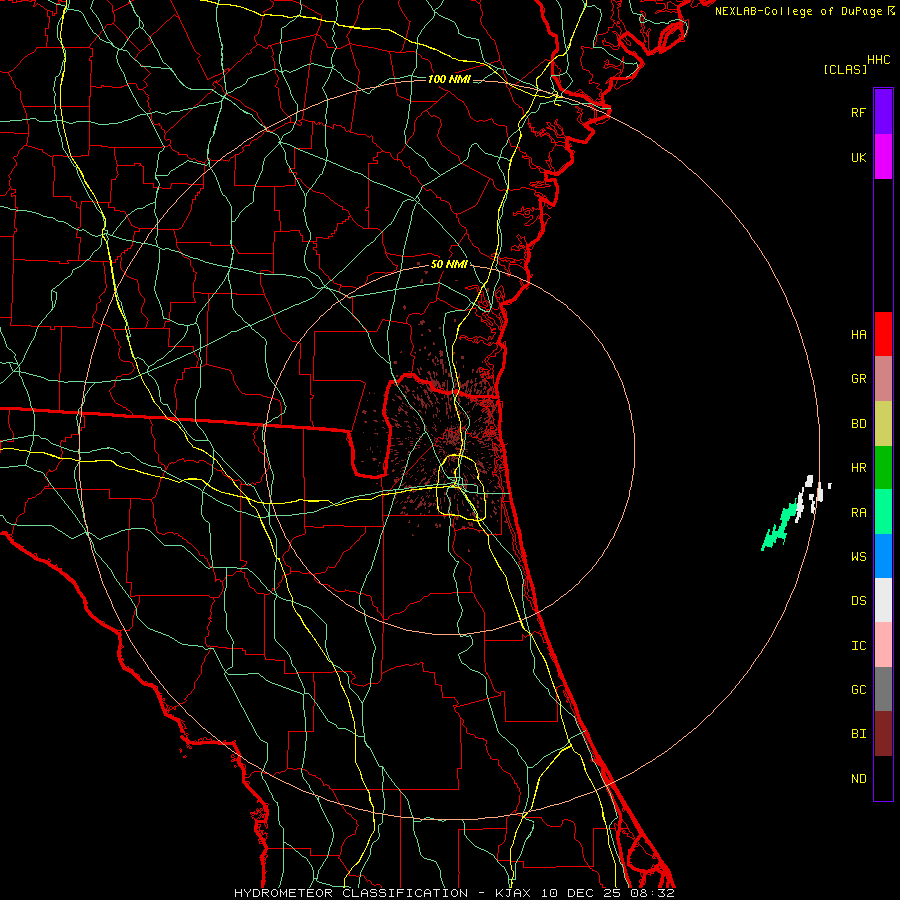Click the green rain echo offshore
The width and height of the screenshot is (900, 900).
[779, 528]
